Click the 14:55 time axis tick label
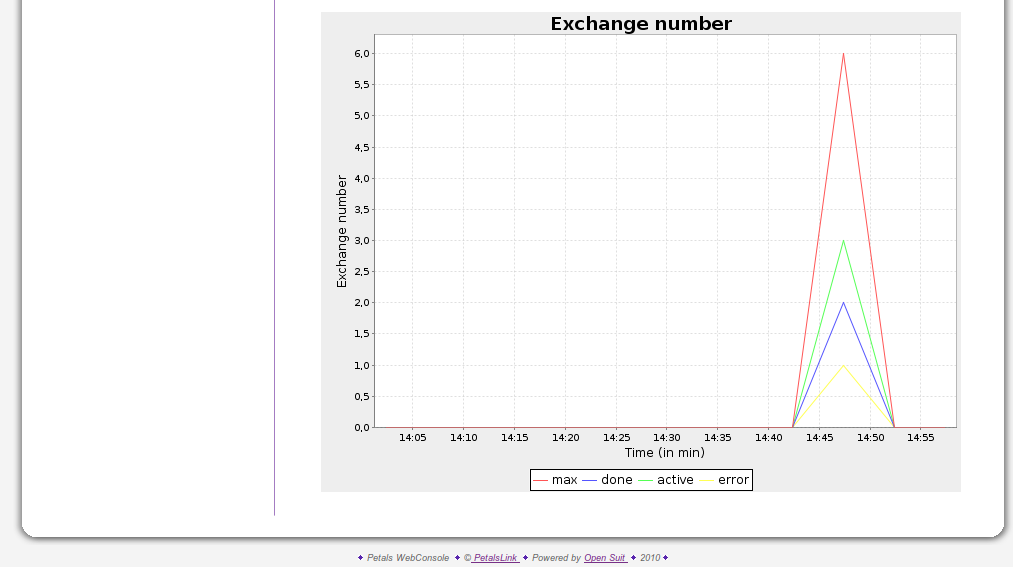Screen dimensions: 1013x567 [x=921, y=438]
